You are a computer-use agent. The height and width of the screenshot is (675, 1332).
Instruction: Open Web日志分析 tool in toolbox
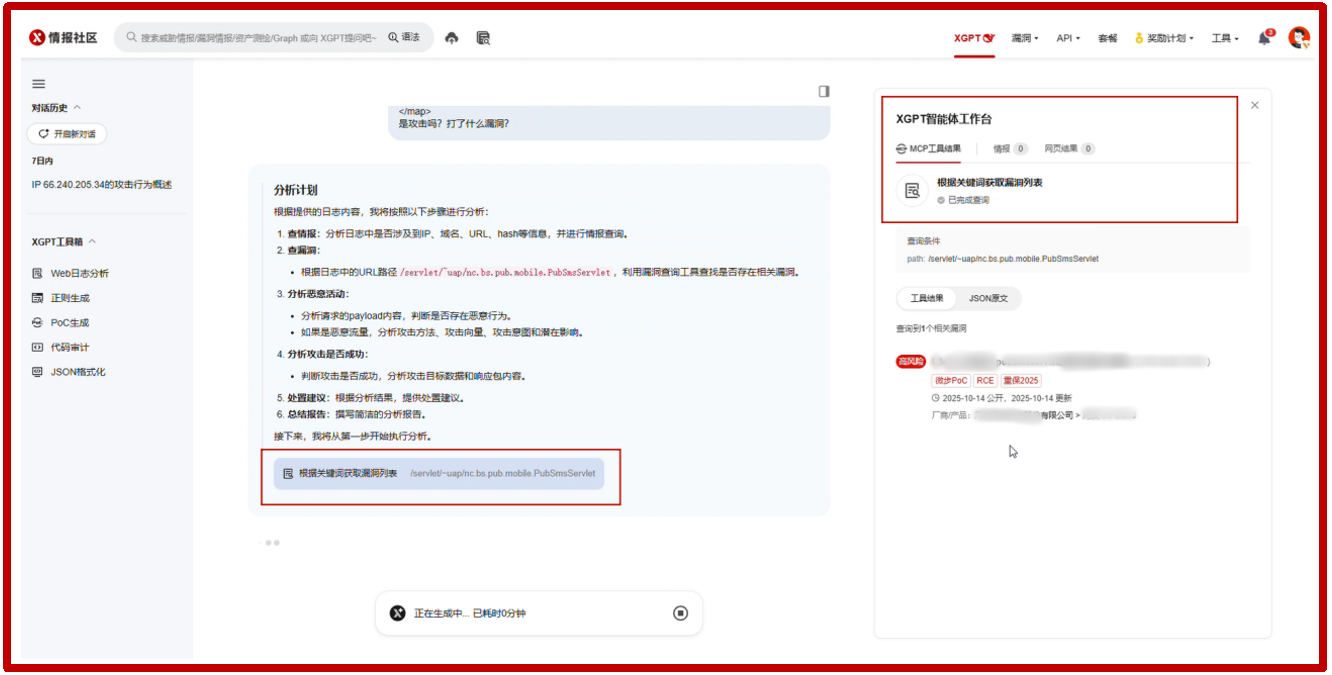tap(79, 273)
